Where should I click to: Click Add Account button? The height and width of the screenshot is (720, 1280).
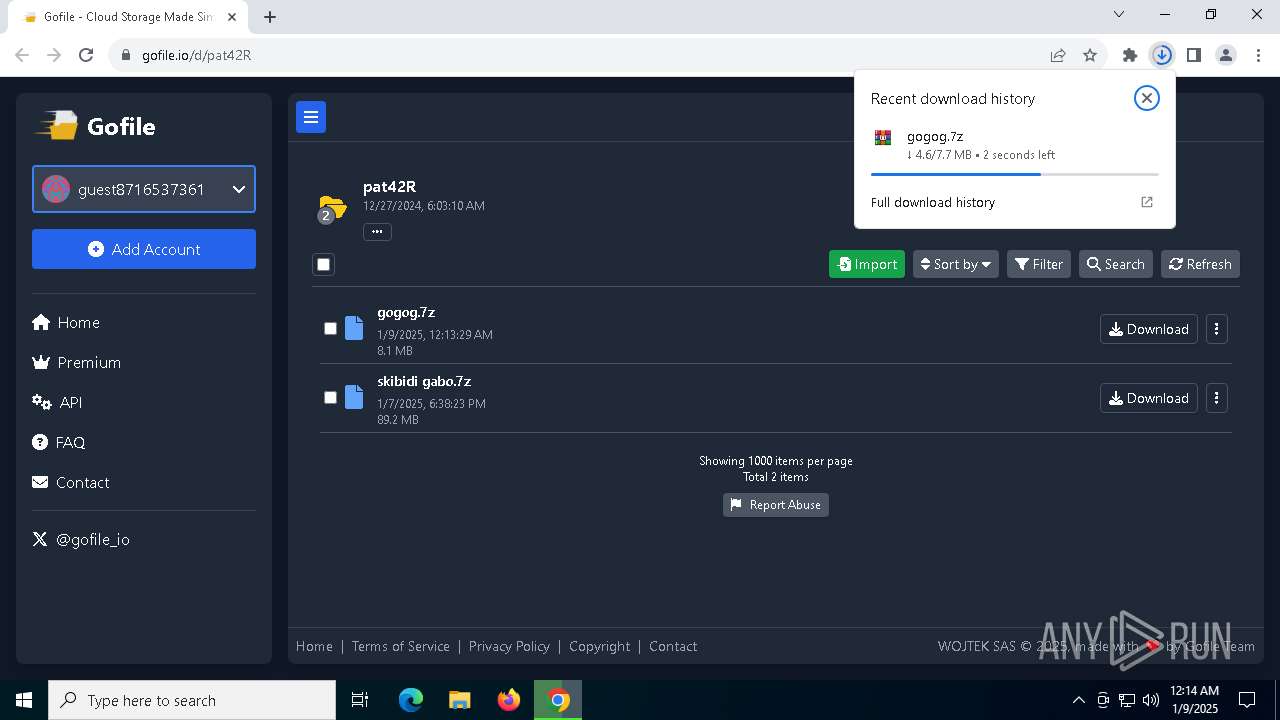click(144, 249)
